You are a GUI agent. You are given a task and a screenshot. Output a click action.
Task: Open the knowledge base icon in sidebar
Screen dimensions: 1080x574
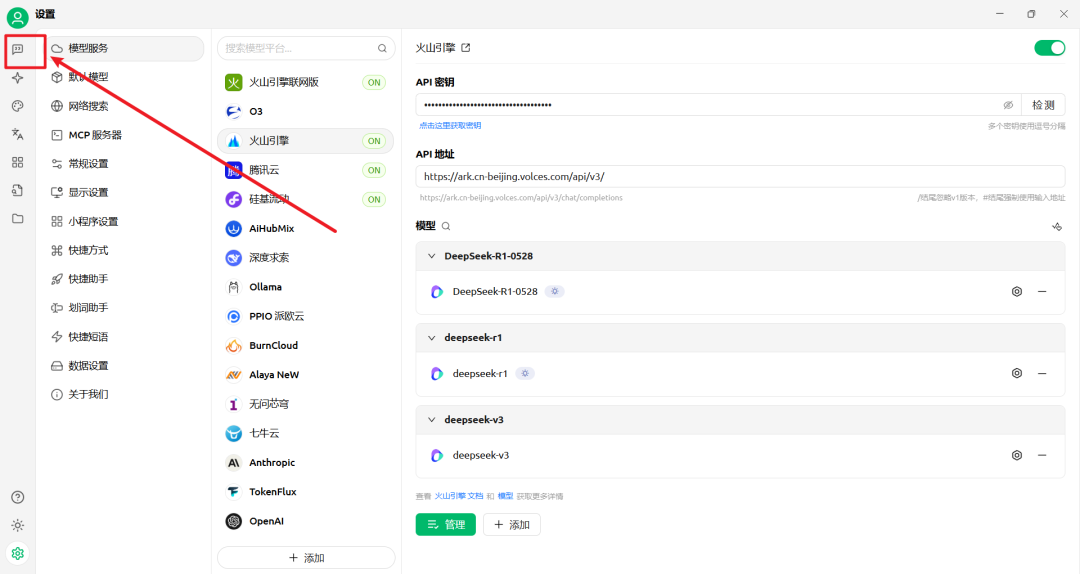18,191
